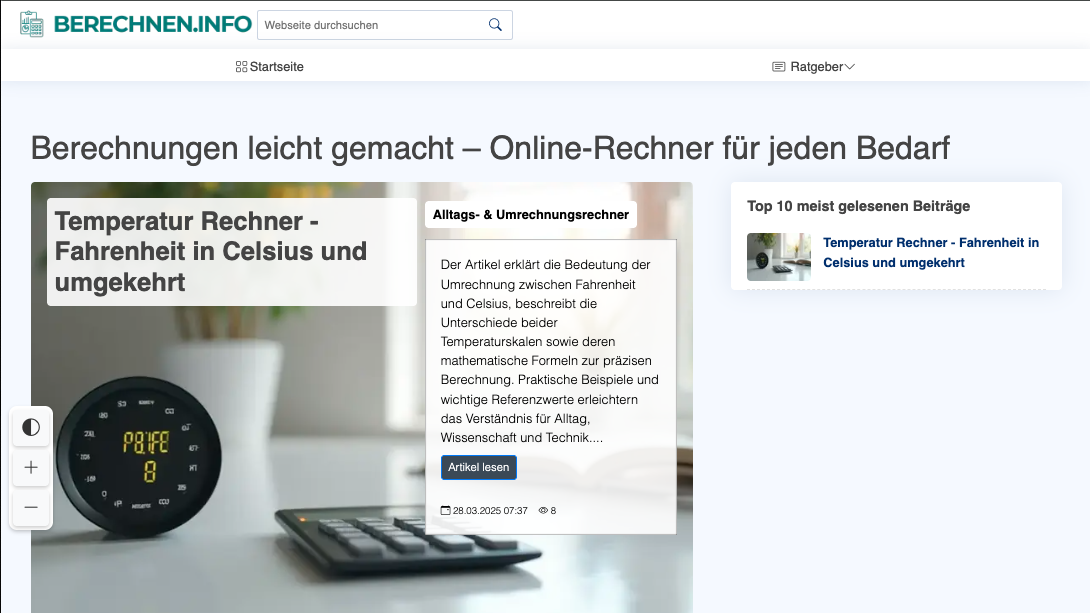The height and width of the screenshot is (613, 1090).
Task: Toggle the dark/light contrast mode
Action: [x=31, y=427]
